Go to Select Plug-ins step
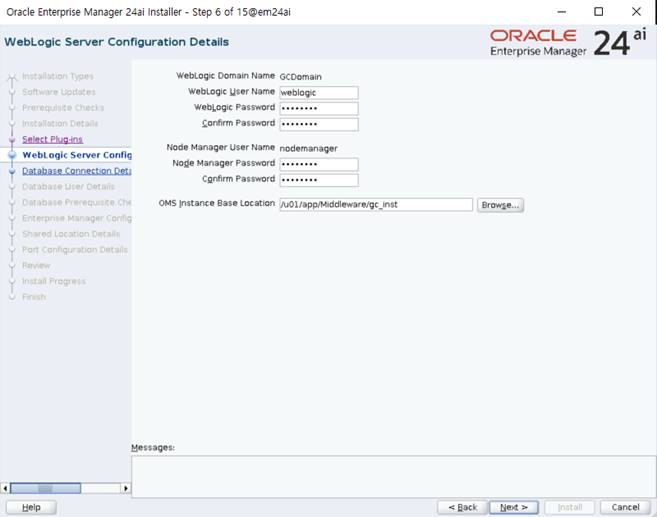 coord(52,139)
